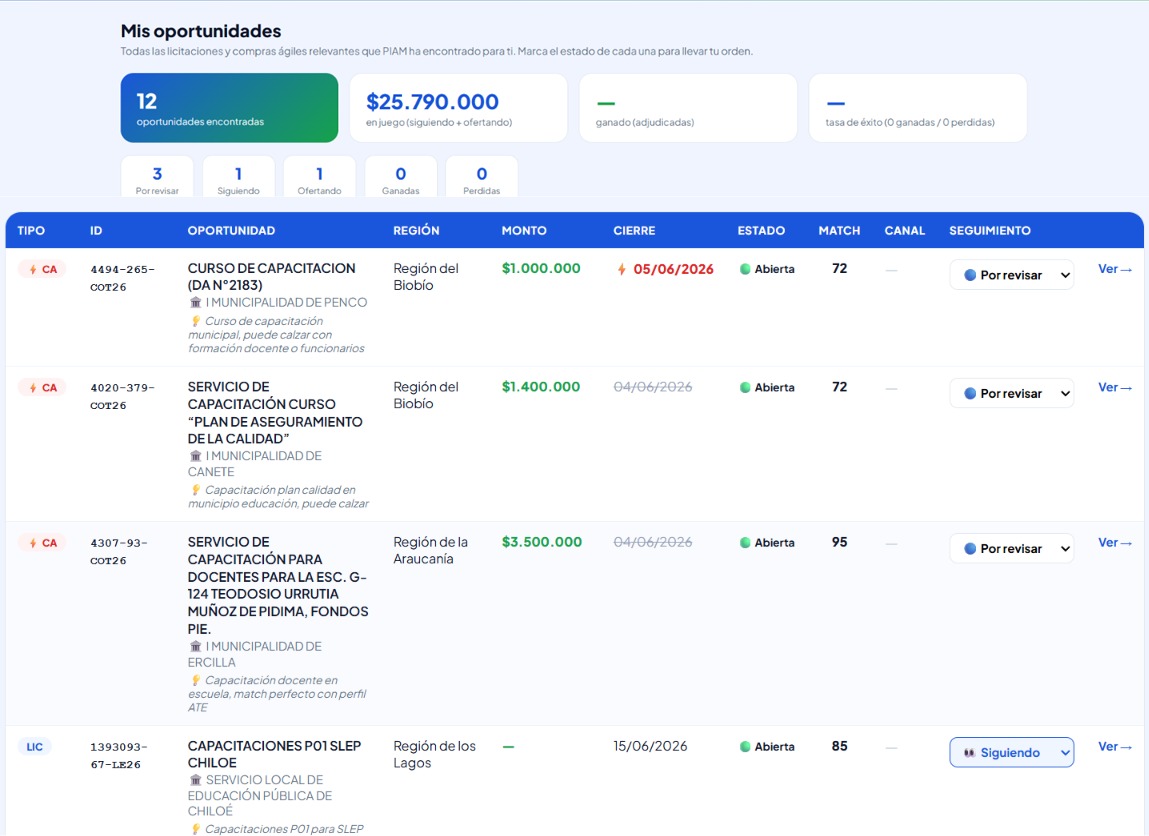1149x836 pixels.
Task: Click the ganado (adjudicadas) card
Action: (x=688, y=108)
